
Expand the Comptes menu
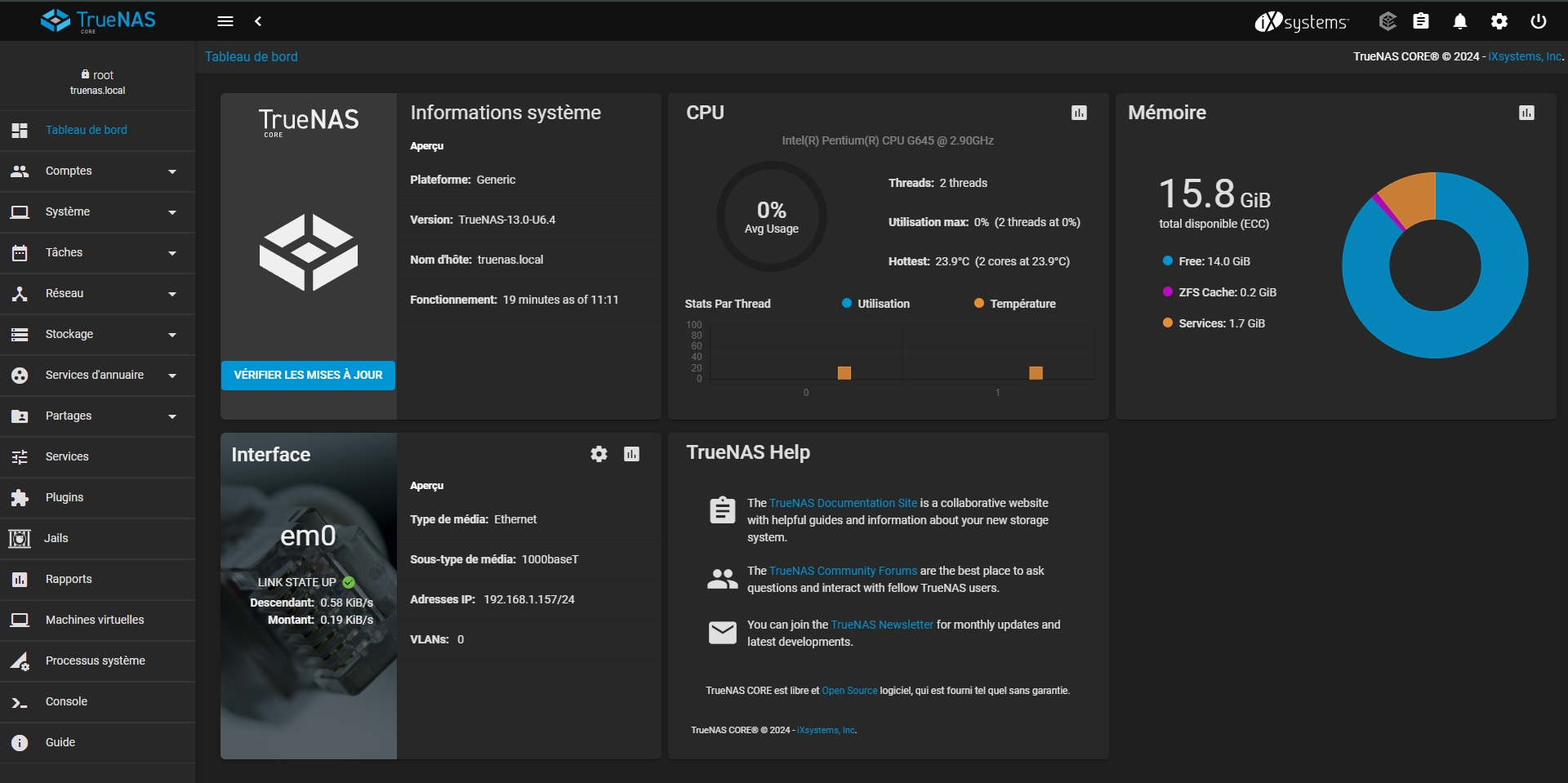click(x=97, y=171)
